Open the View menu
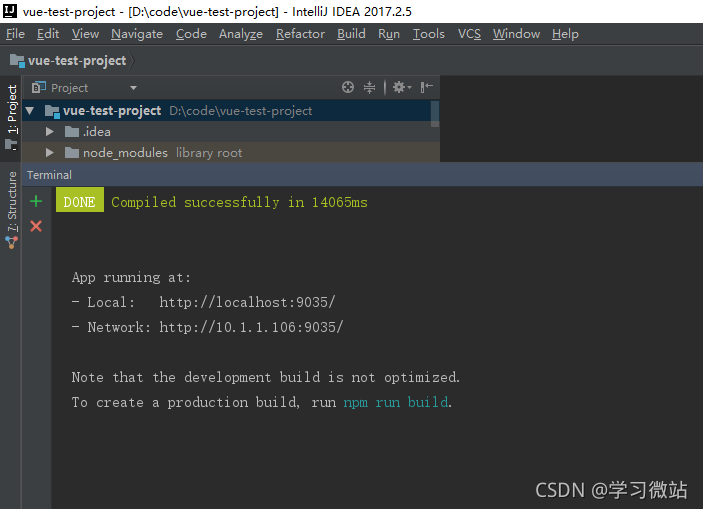Screen dimensions: 703x509 [85, 34]
